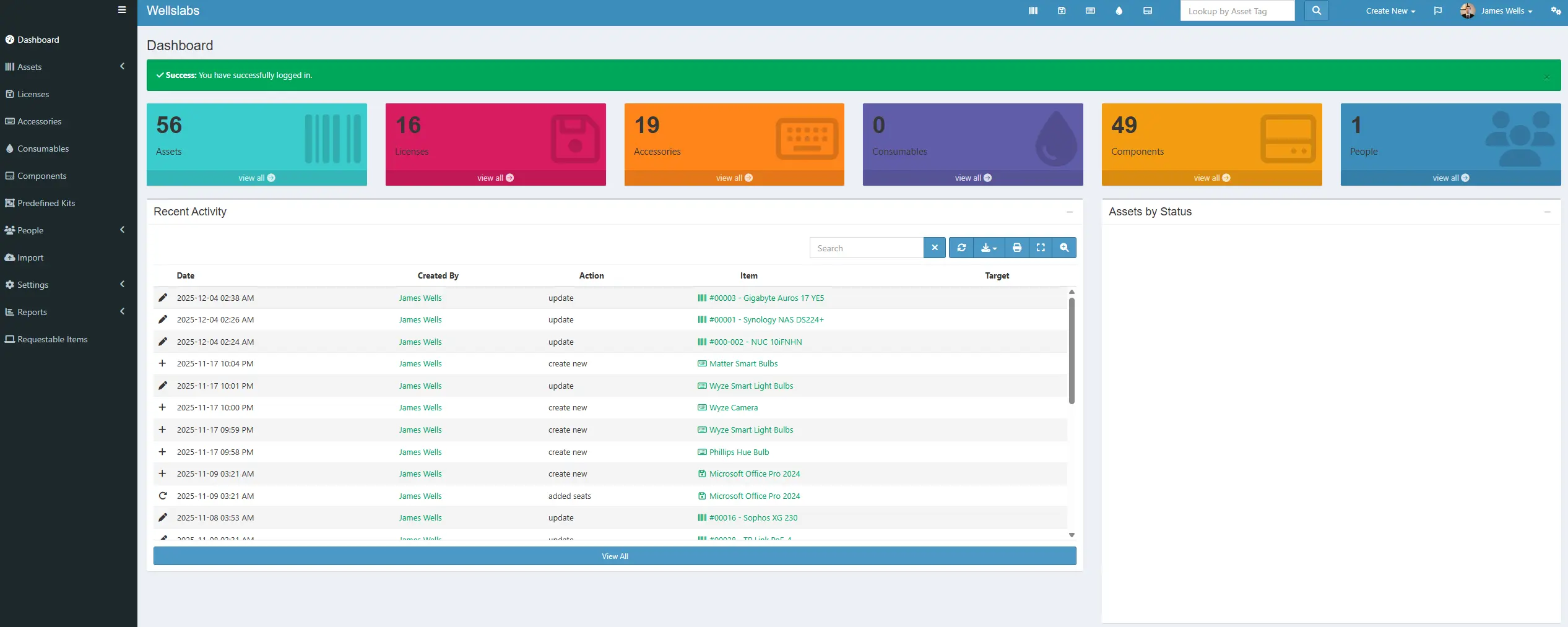
Task: Open Wyze Camera item link
Action: tap(734, 407)
